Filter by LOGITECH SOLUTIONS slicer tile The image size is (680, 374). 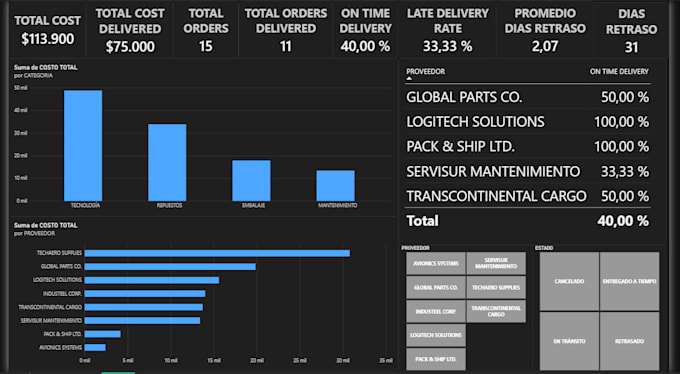[x=436, y=335]
